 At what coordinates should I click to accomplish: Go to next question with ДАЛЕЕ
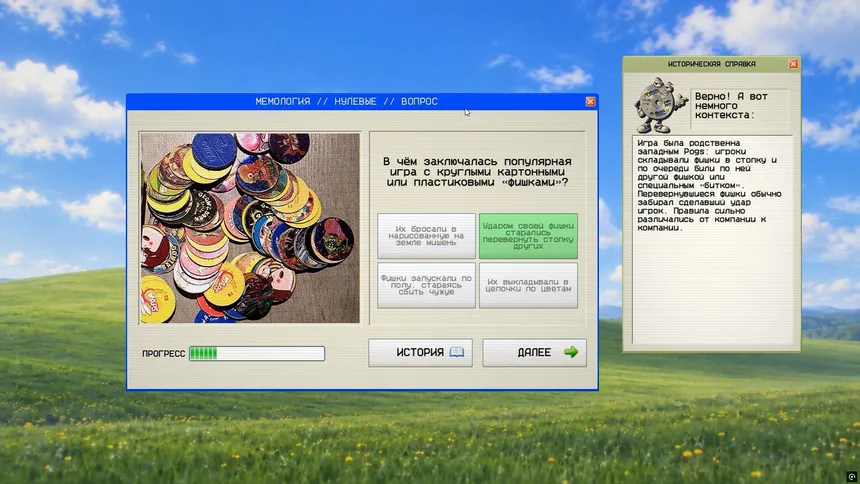pos(534,352)
